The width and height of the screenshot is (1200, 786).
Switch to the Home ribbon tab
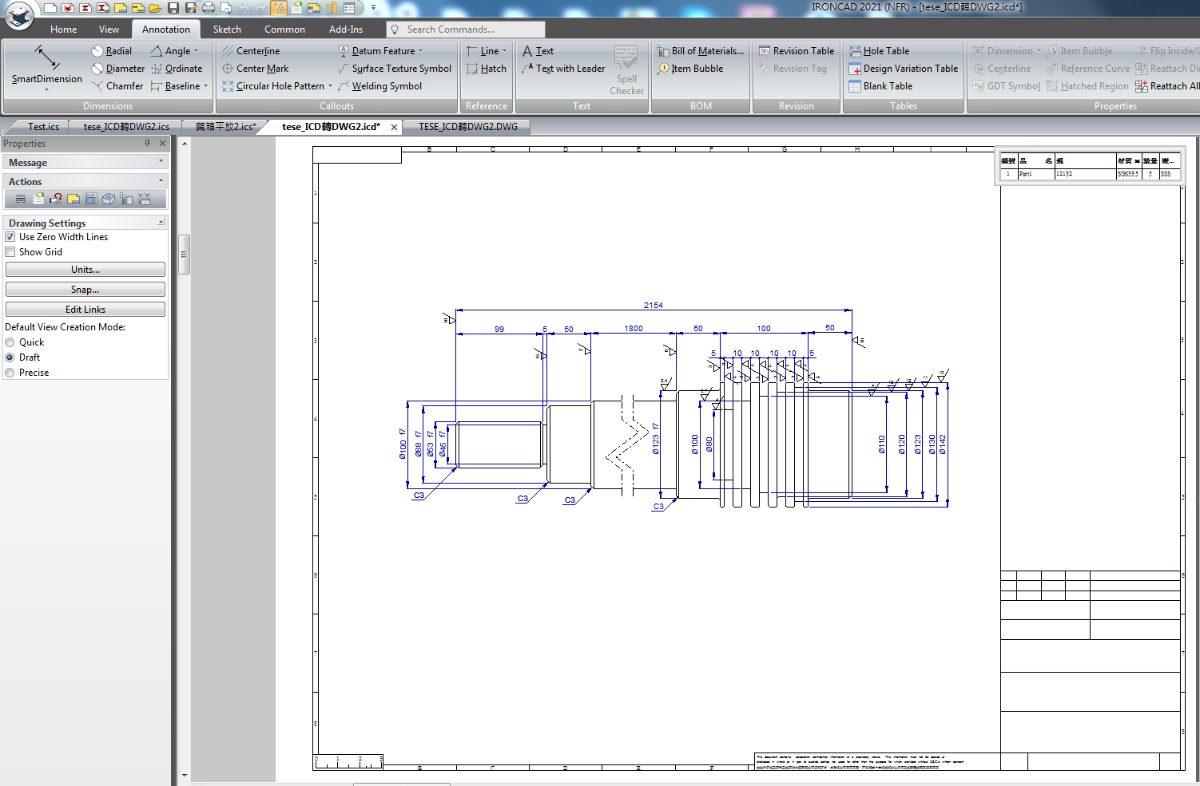click(63, 29)
